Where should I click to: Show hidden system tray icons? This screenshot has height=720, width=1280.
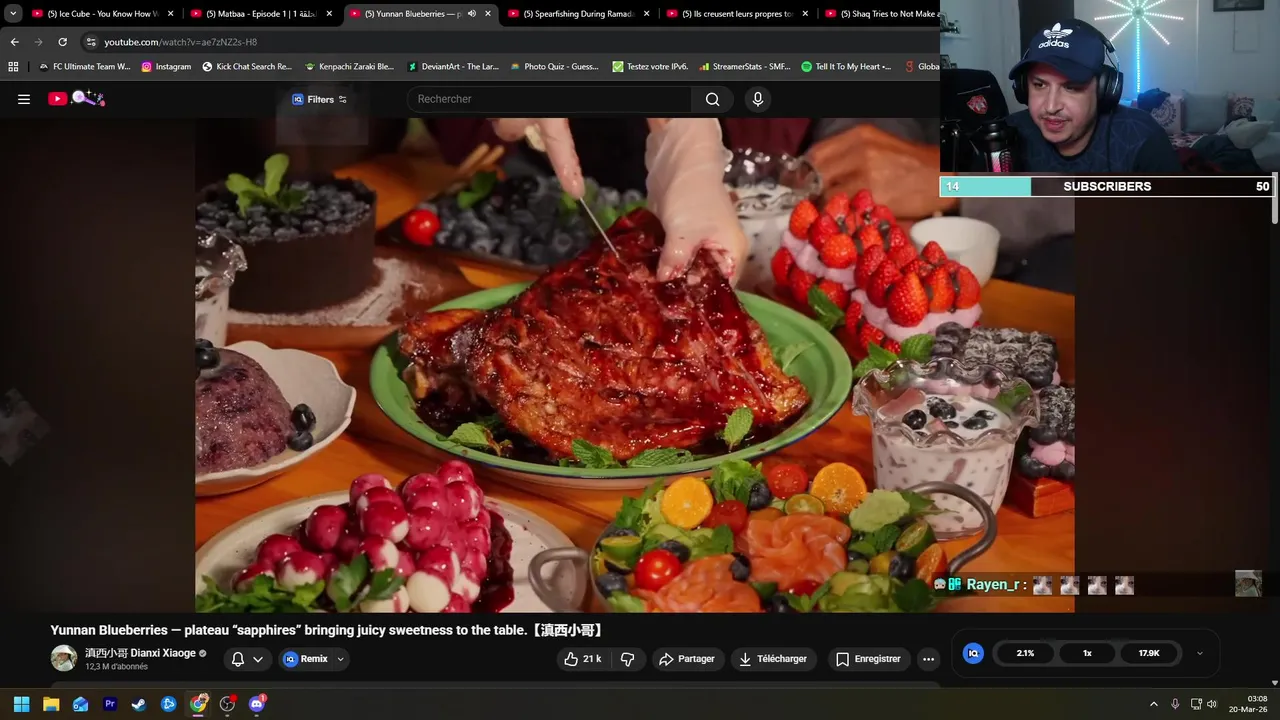(1153, 704)
